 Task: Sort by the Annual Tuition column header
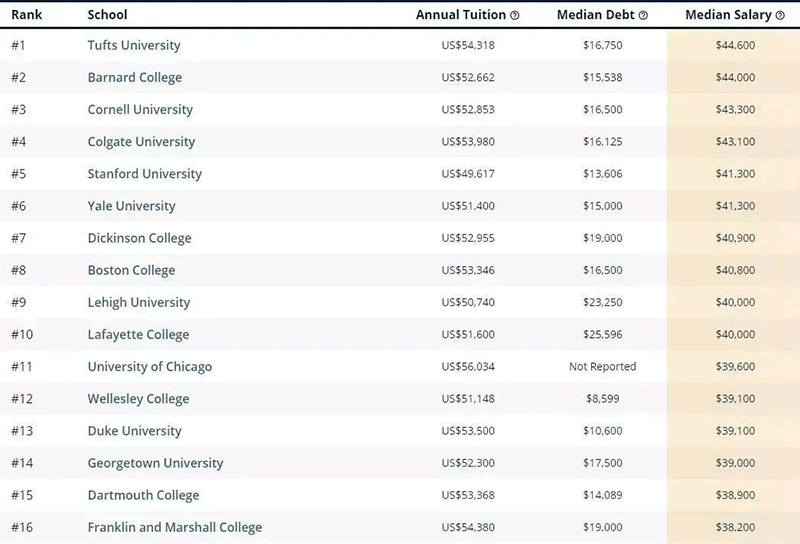click(461, 15)
